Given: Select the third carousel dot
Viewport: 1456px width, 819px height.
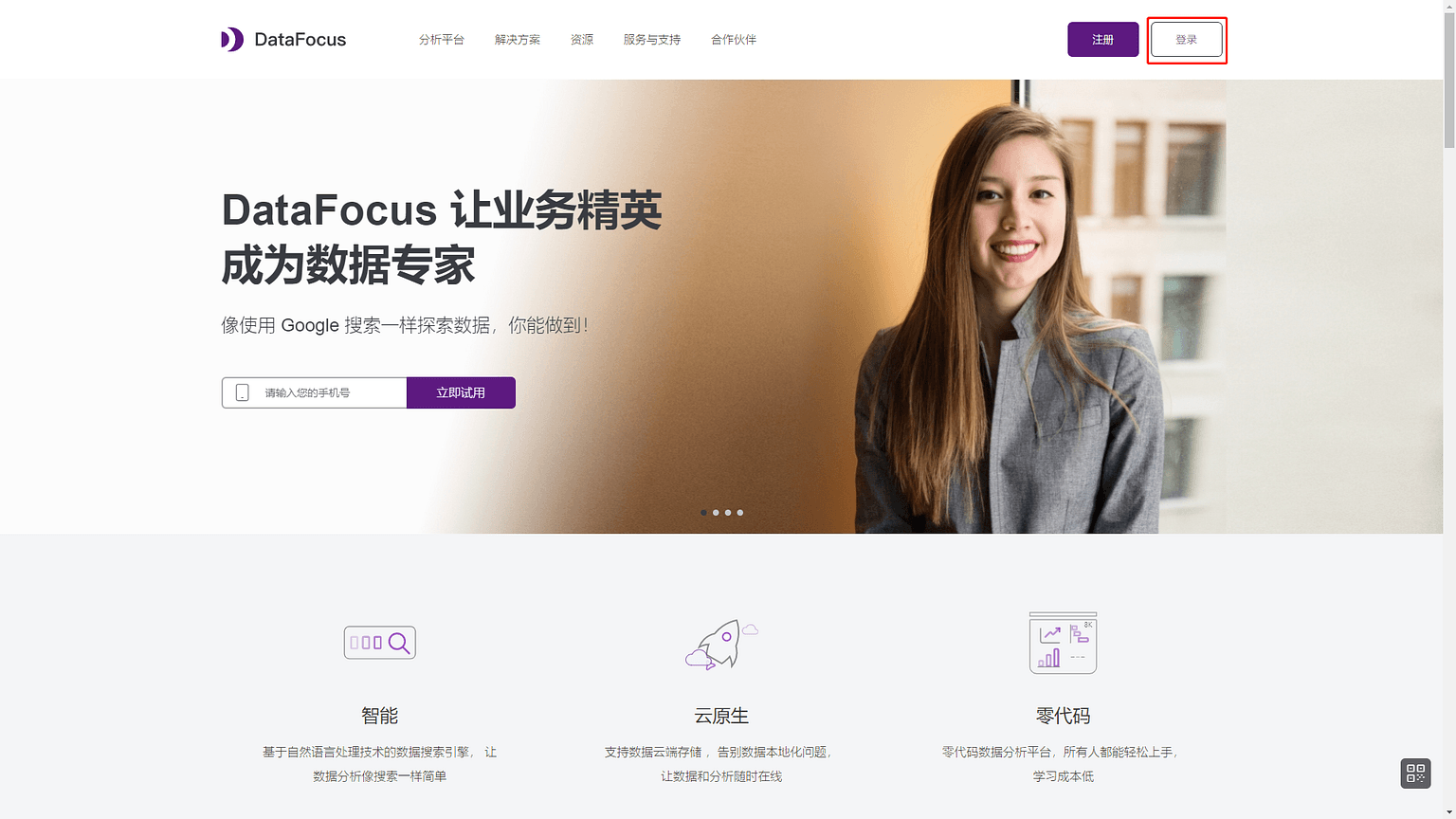Looking at the screenshot, I should click(x=728, y=513).
